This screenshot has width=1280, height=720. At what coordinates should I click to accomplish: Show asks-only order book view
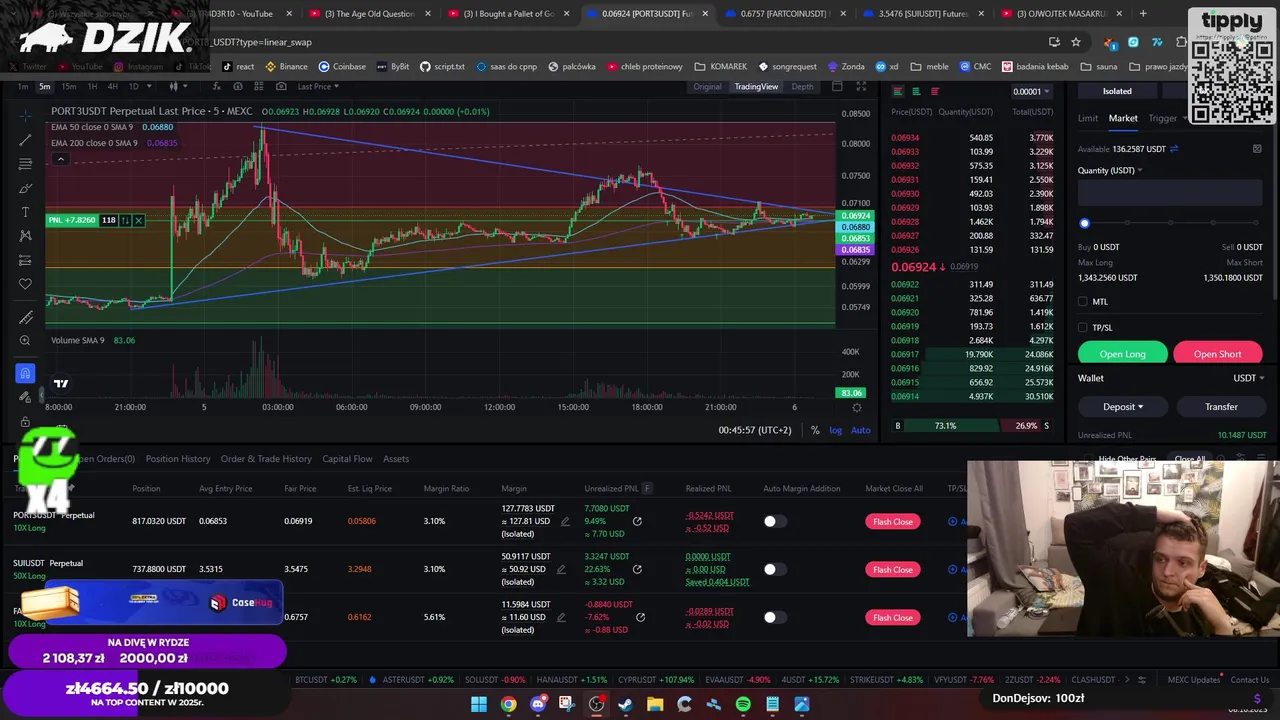pyautogui.click(x=934, y=91)
